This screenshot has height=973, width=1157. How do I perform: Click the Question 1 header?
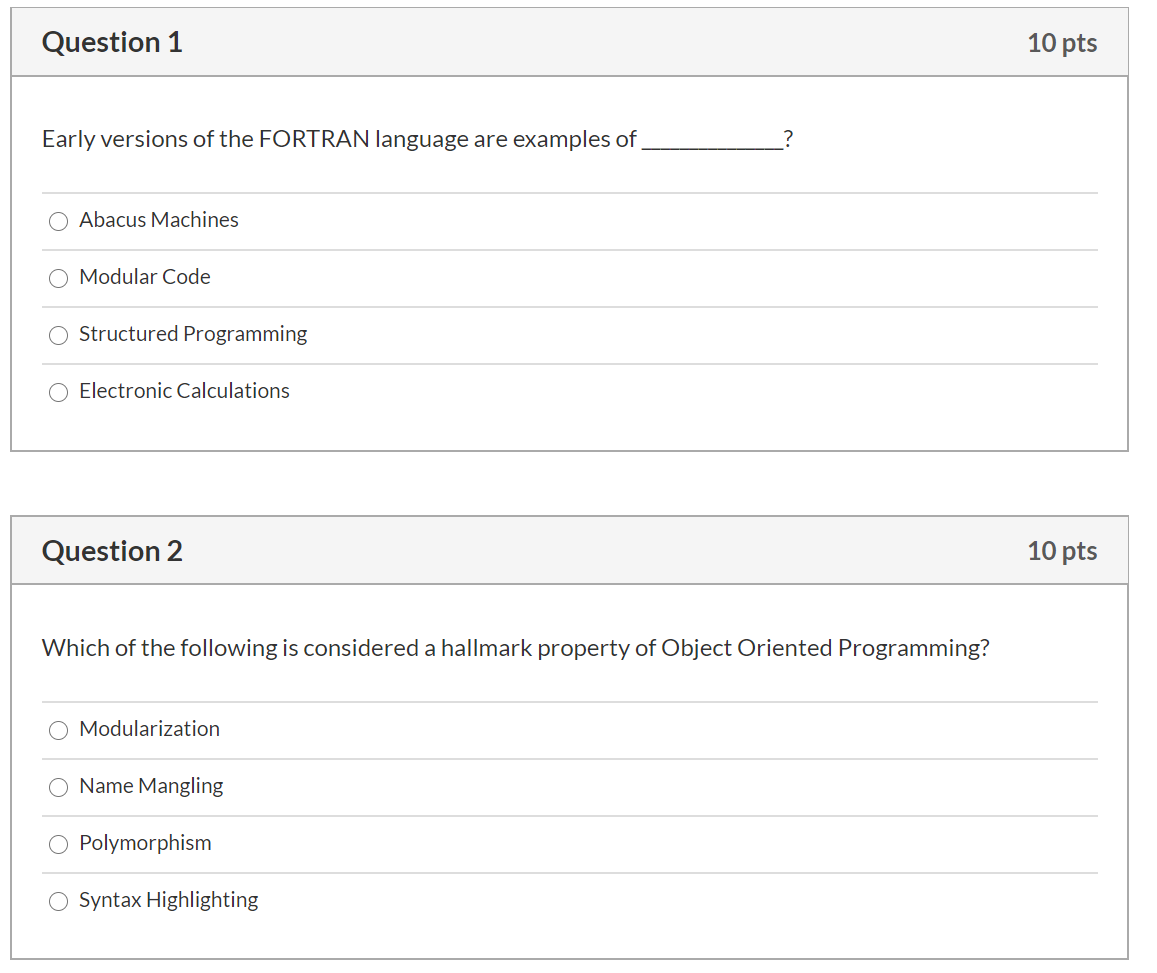point(111,42)
